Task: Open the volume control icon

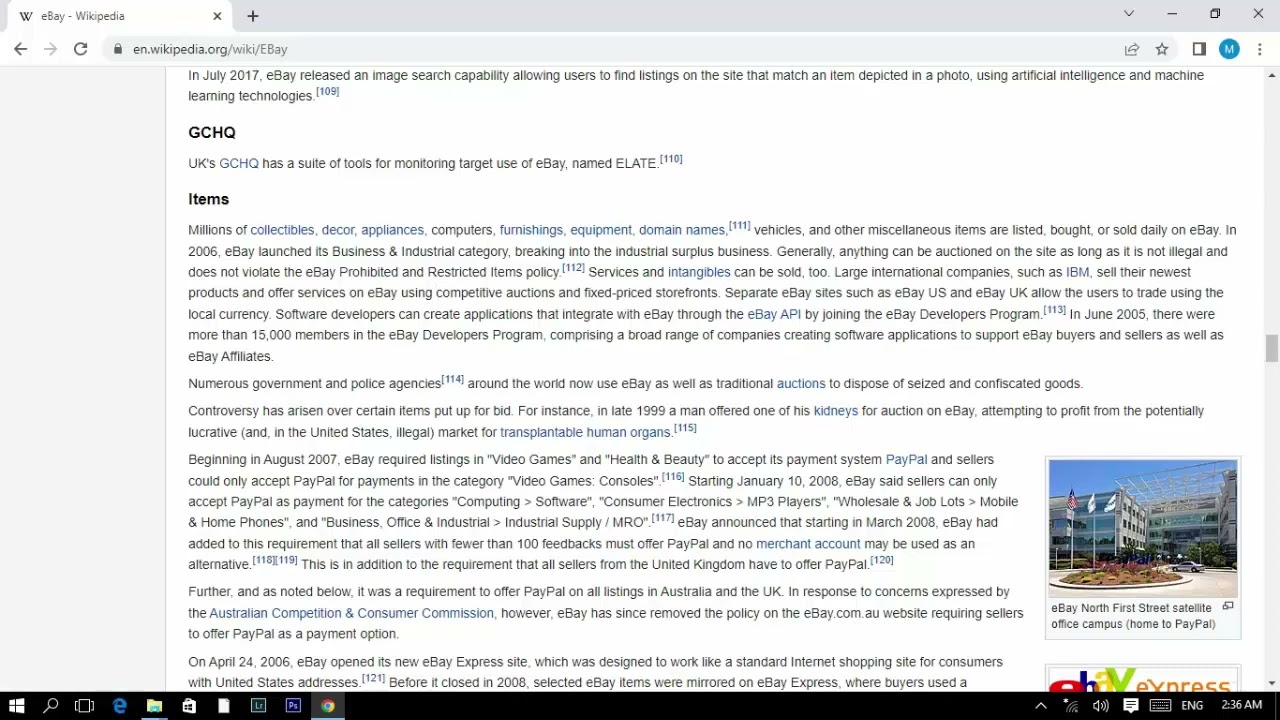Action: pyautogui.click(x=1100, y=705)
